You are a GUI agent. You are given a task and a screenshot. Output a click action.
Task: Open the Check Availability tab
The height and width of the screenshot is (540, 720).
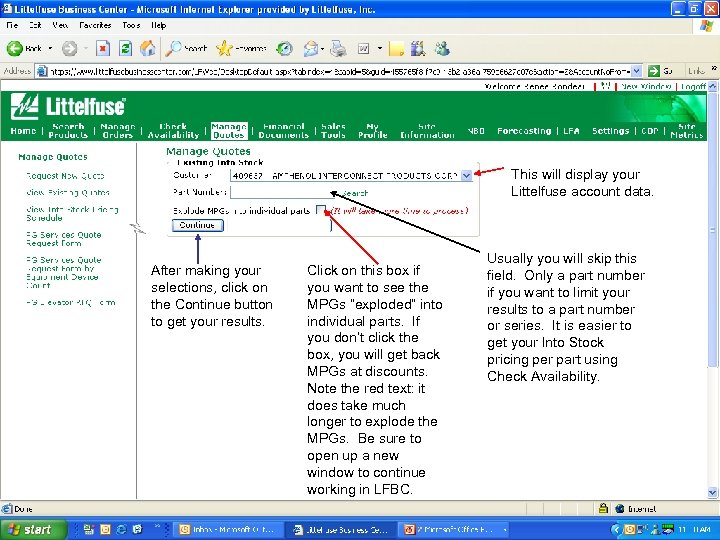173,130
